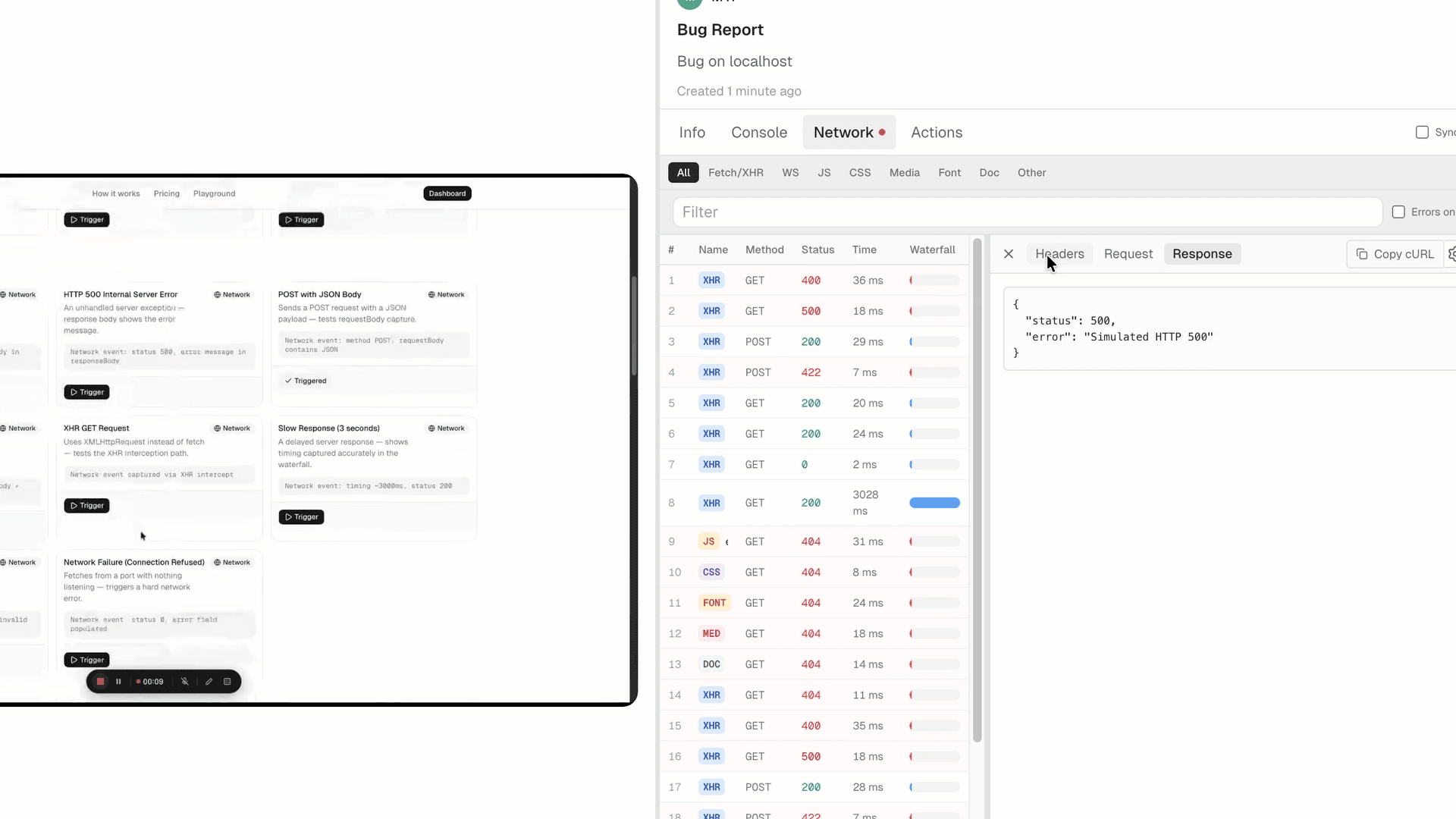Click the red recording indicator dot
Image resolution: width=1456 pixels, height=819 pixels.
[x=139, y=681]
